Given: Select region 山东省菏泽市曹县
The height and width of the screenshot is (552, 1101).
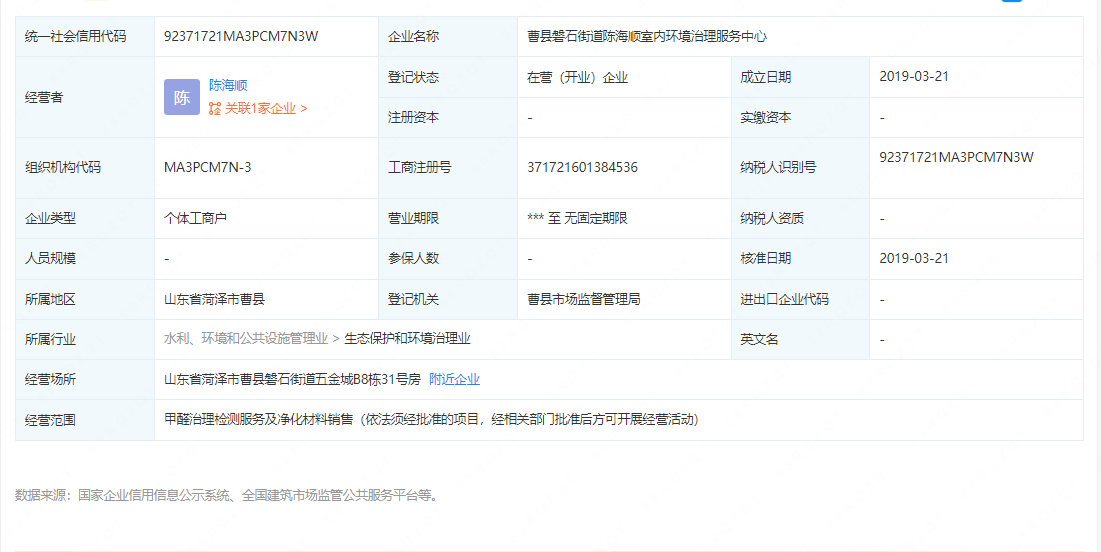Looking at the screenshot, I should pyautogui.click(x=214, y=299).
